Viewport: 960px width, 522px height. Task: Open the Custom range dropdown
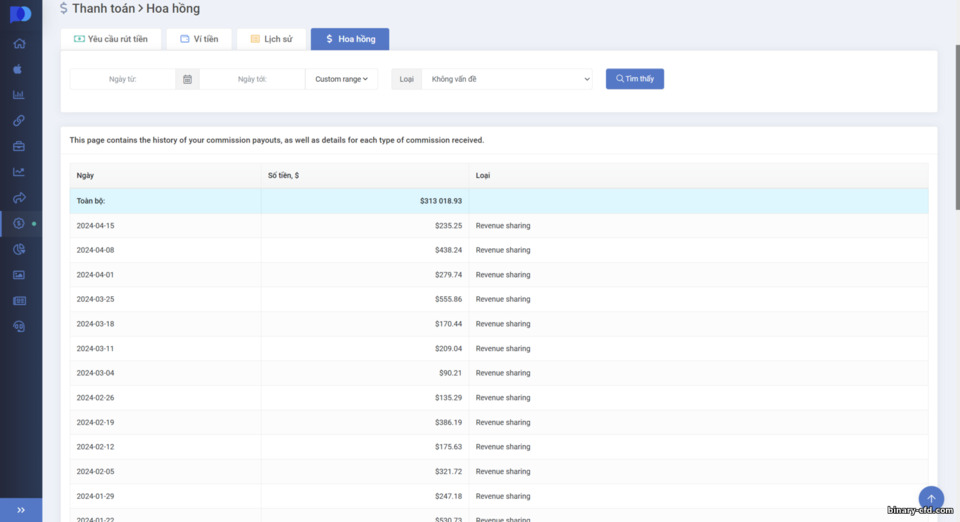341,79
